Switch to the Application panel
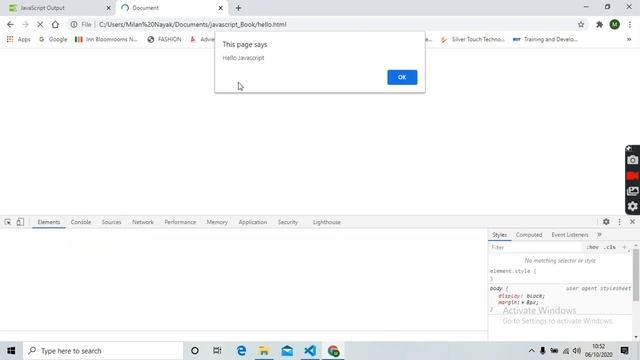 (x=253, y=222)
